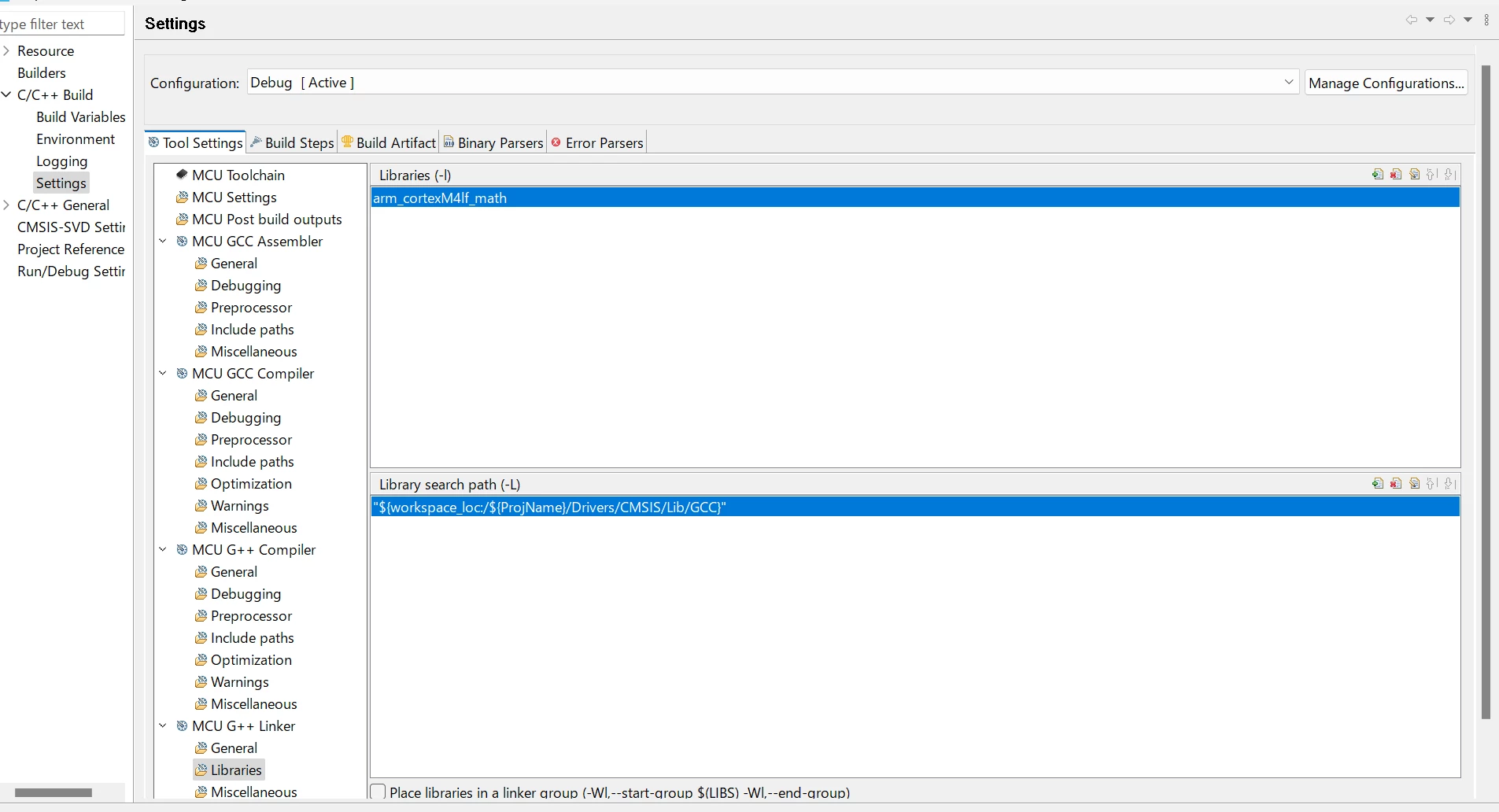Screen dimensions: 1499x812
Task: Open Warnings under MCU GCC Compiler
Action: pyautogui.click(x=239, y=506)
